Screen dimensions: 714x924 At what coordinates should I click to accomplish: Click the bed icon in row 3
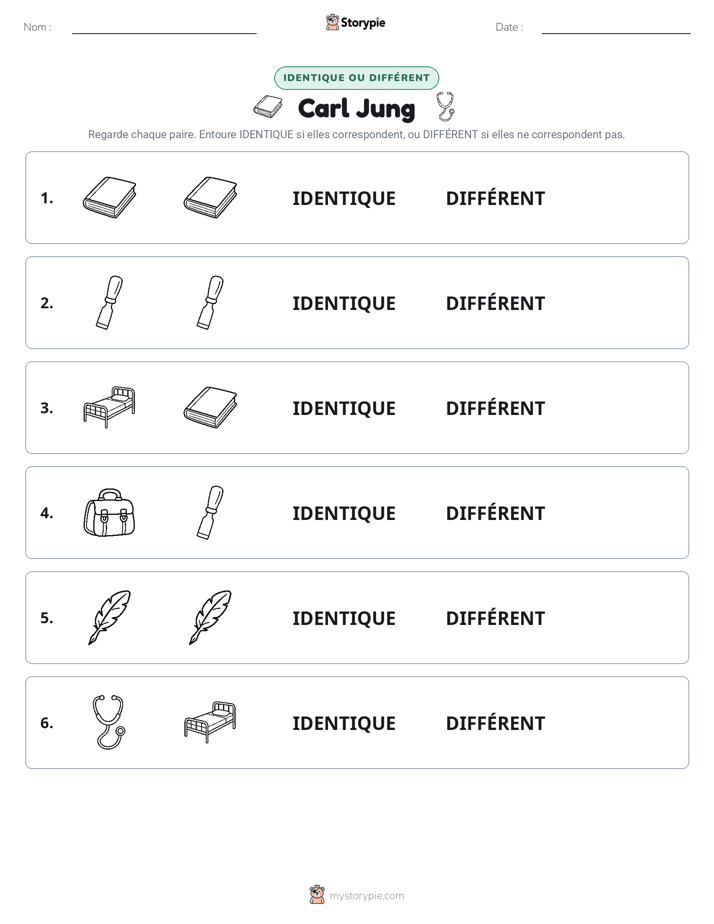[109, 407]
